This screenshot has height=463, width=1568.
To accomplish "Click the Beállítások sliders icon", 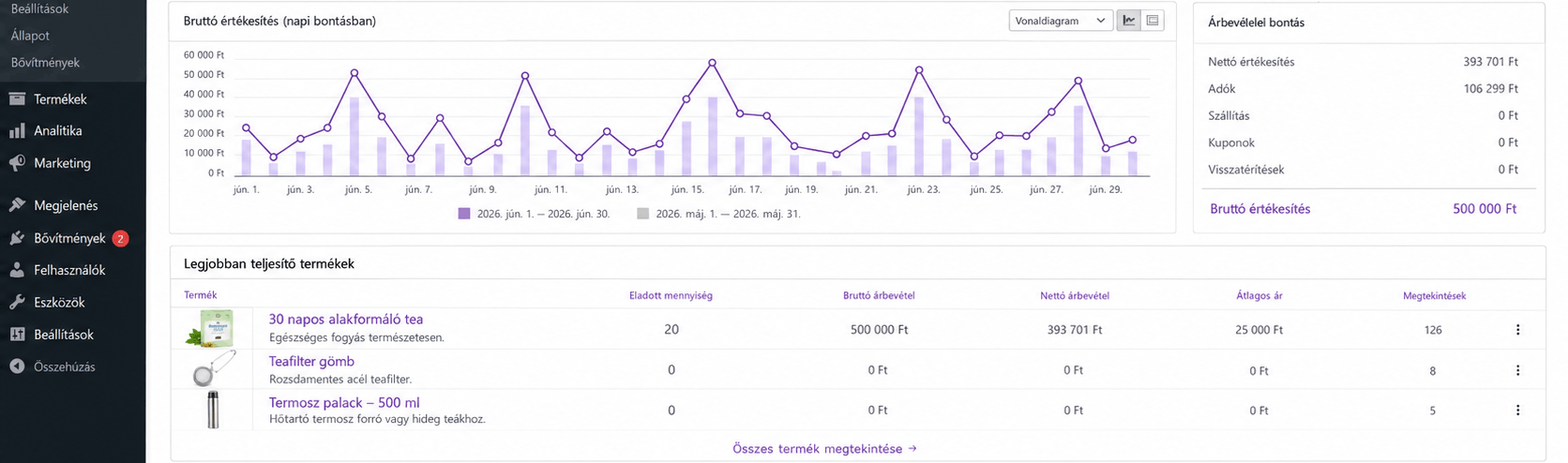I will [x=17, y=335].
